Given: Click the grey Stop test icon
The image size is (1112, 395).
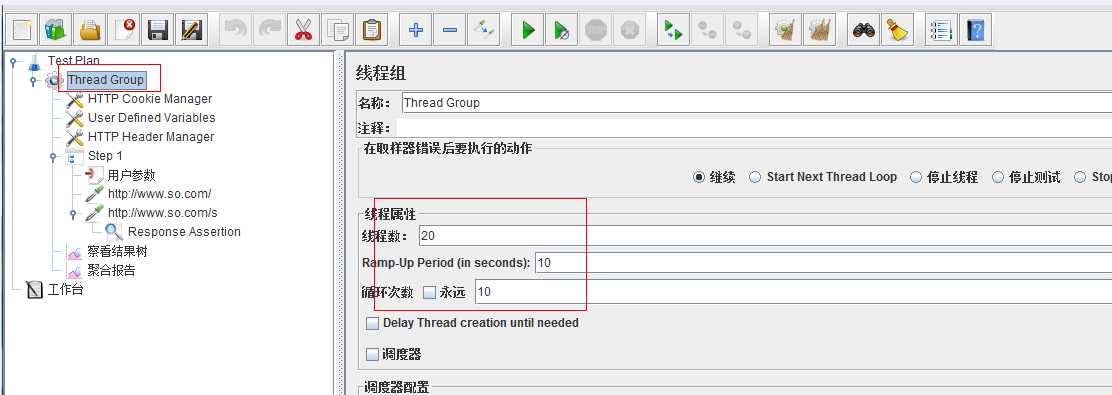Looking at the screenshot, I should 596,30.
